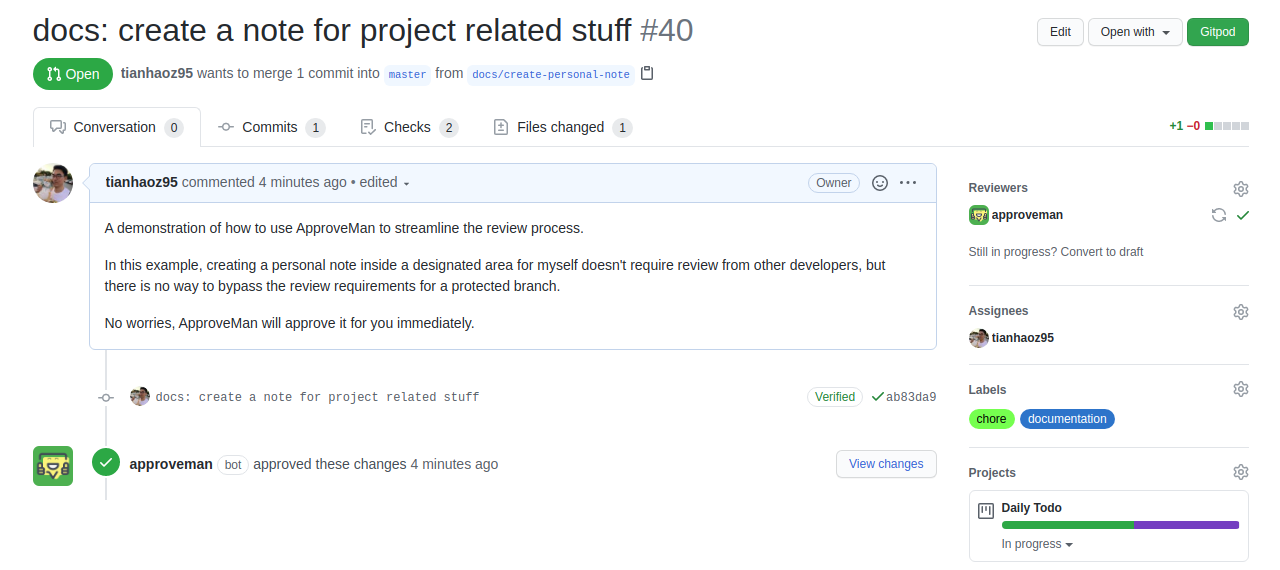1280x570 pixels.
Task: Click the View changes button
Action: [x=886, y=464]
